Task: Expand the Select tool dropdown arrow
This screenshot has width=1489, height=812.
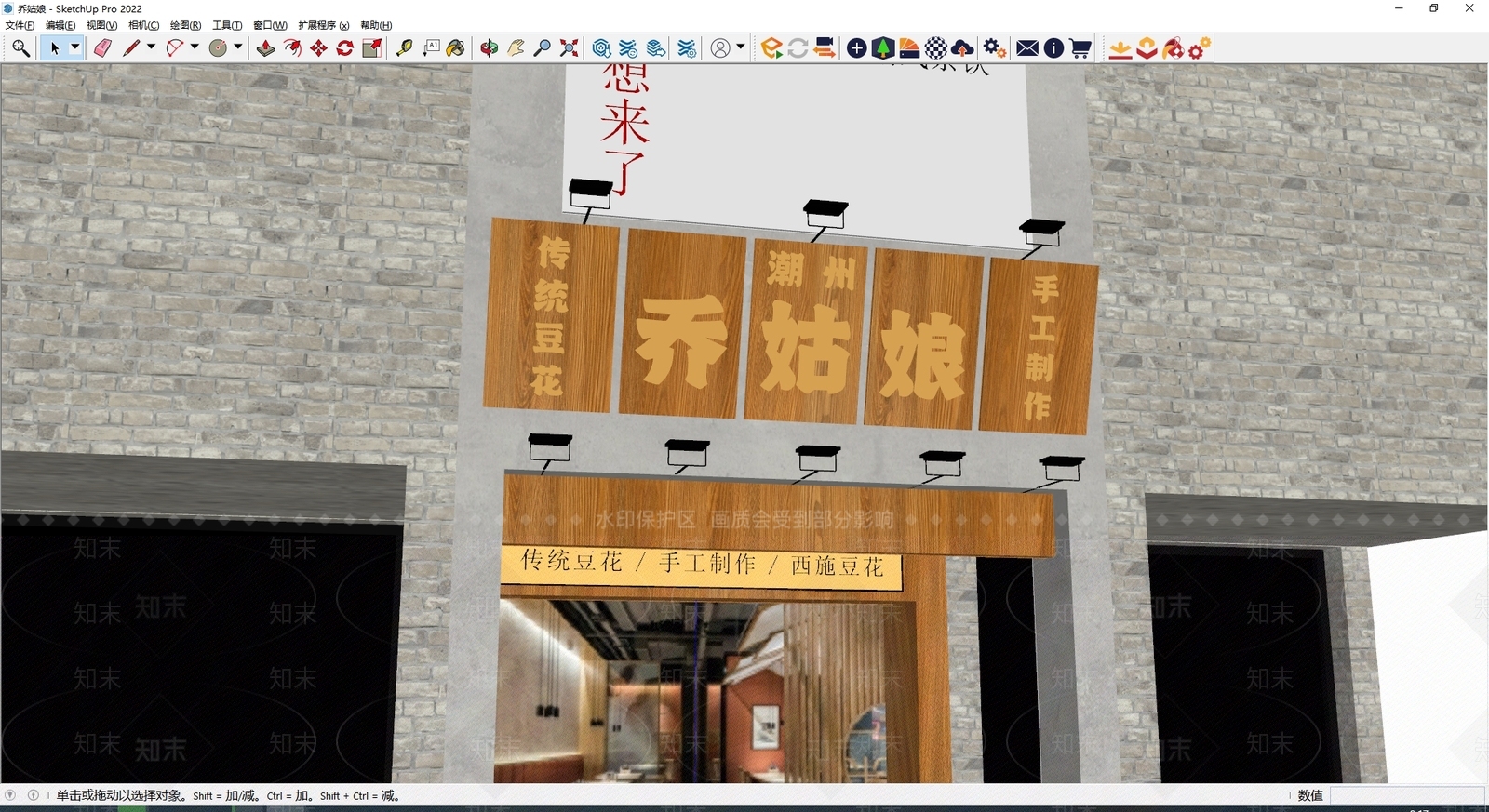Action: (75, 47)
